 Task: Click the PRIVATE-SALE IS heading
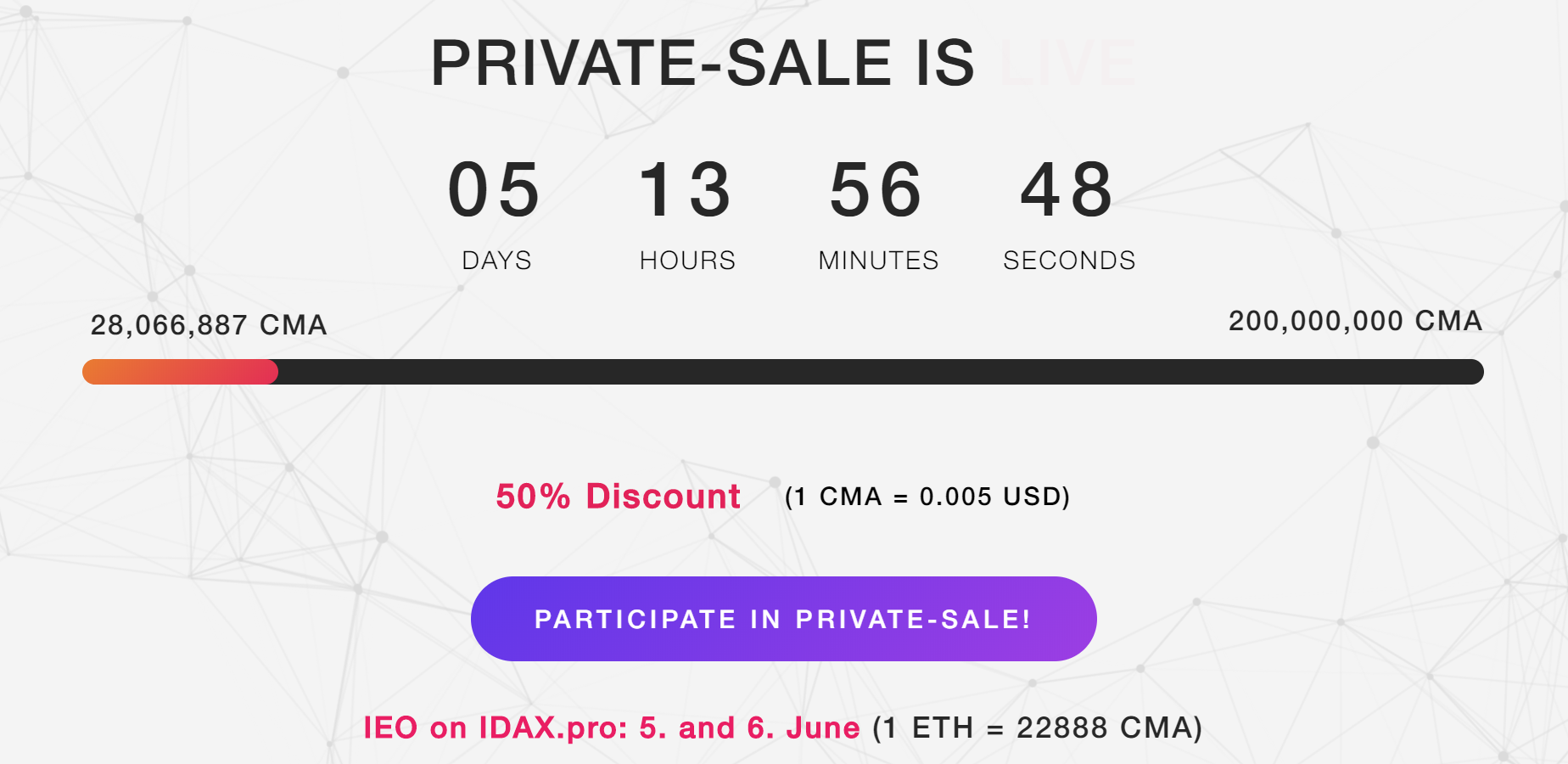click(703, 63)
